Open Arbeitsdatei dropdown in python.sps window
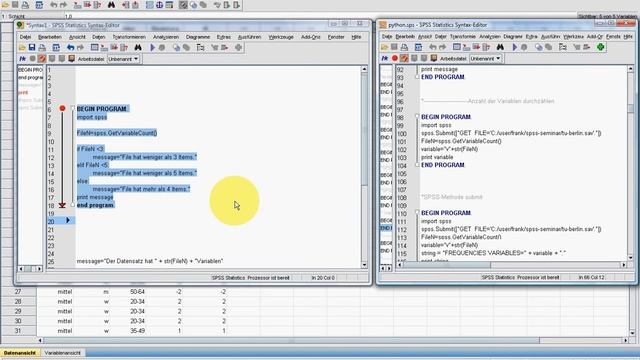This screenshot has width=640, height=360. (485, 58)
